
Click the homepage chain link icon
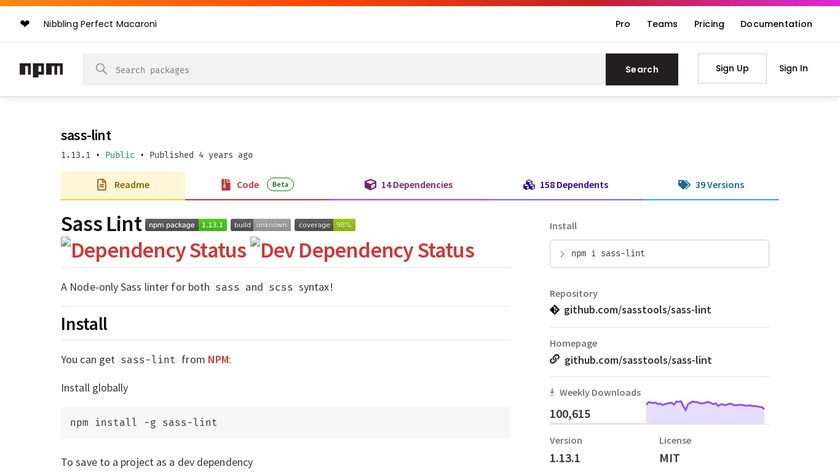click(x=554, y=359)
